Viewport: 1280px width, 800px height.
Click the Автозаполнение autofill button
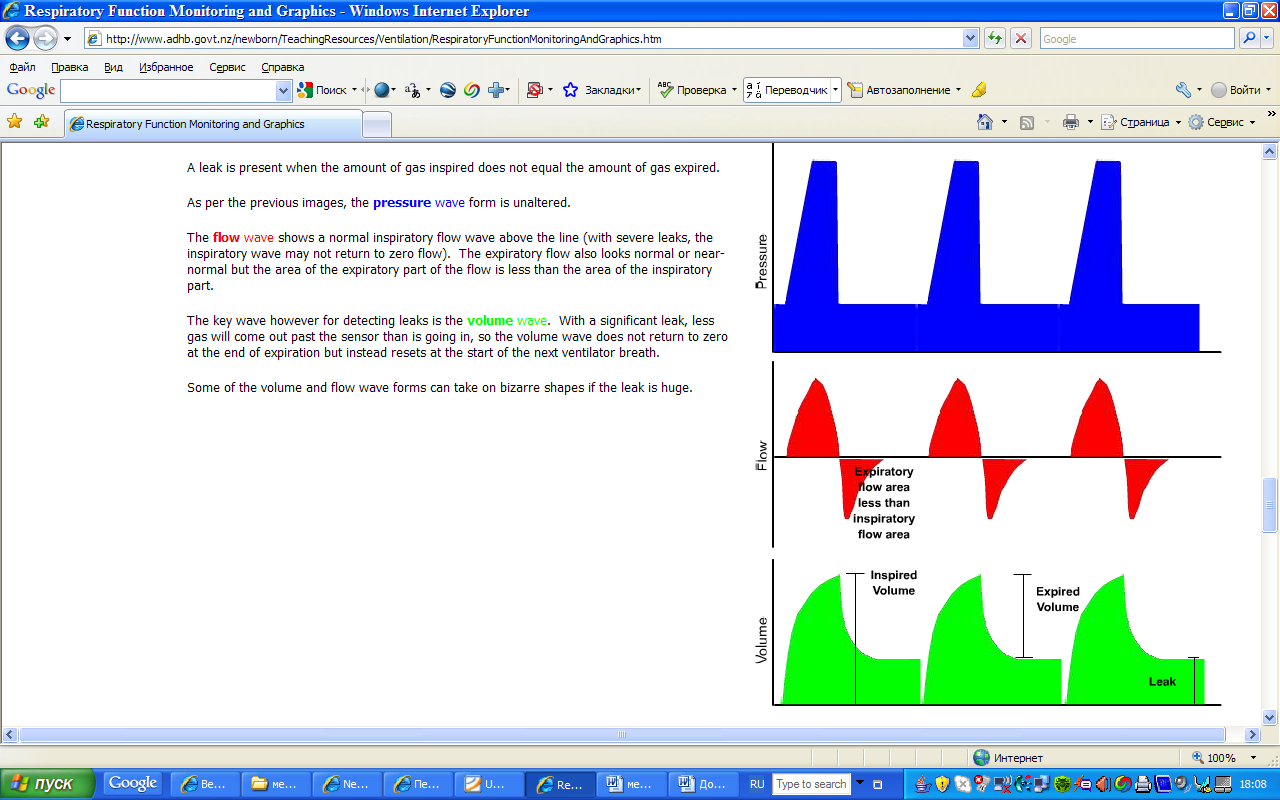coord(899,90)
